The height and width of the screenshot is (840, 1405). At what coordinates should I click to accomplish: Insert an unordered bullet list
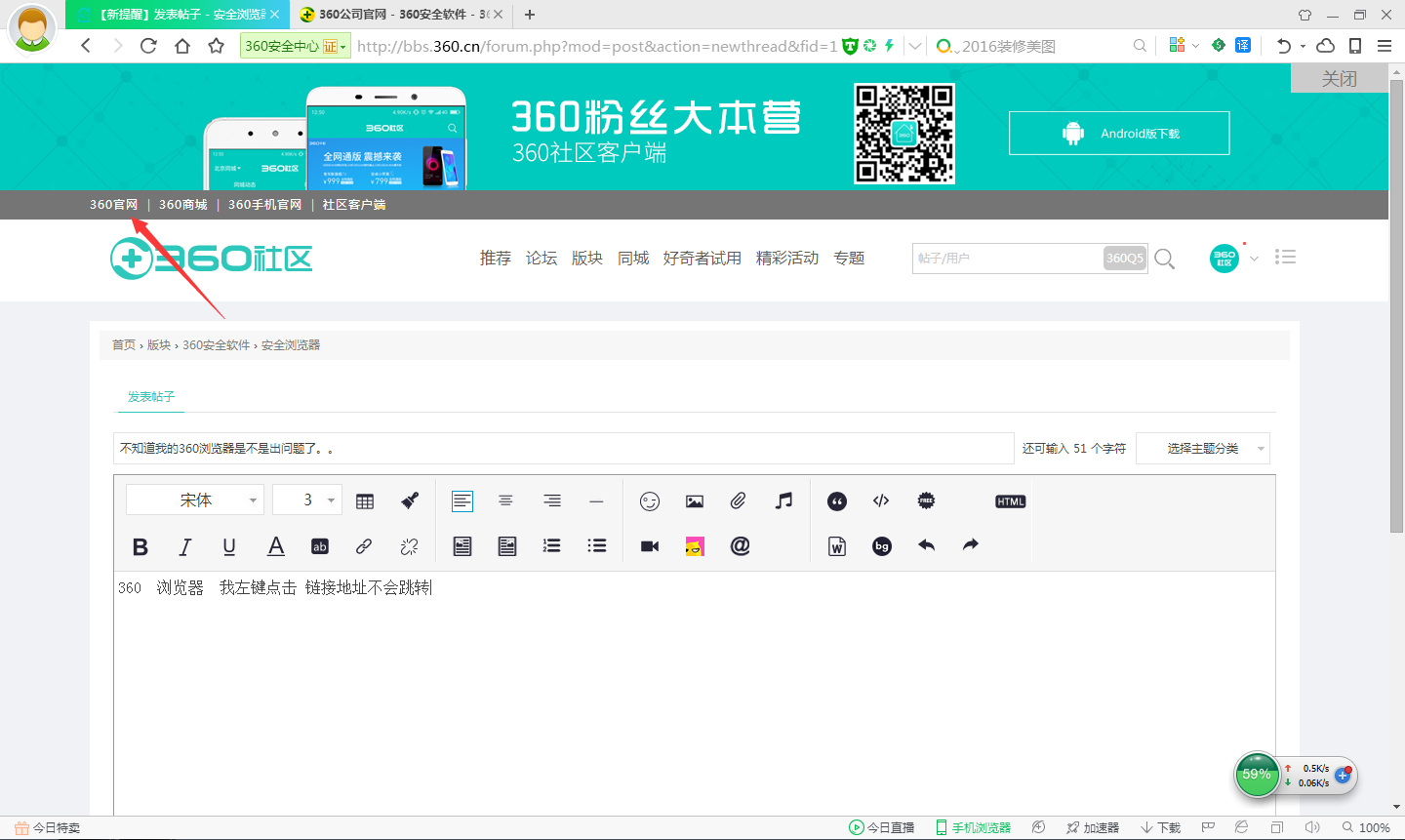tap(597, 546)
